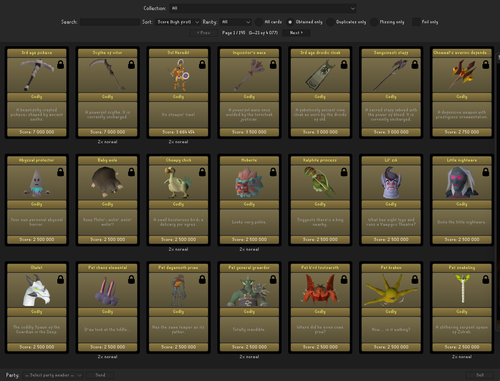Open the Collection dropdown
This screenshot has width=500, height=381.
tap(263, 8)
